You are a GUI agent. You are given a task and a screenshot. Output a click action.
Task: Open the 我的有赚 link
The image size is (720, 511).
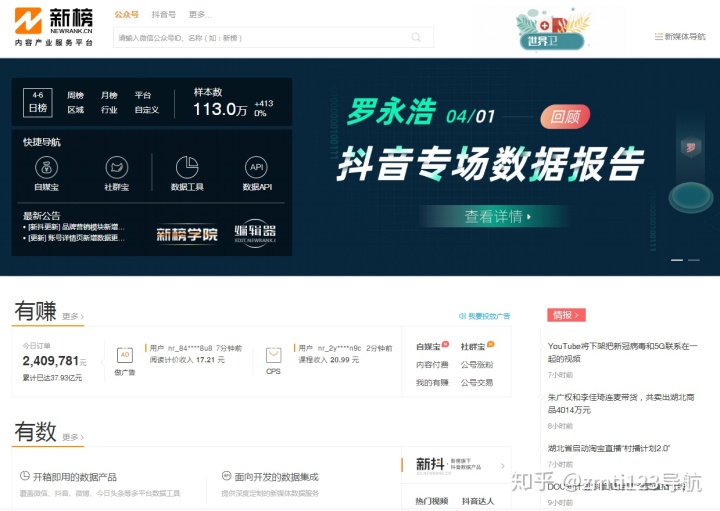pos(432,382)
